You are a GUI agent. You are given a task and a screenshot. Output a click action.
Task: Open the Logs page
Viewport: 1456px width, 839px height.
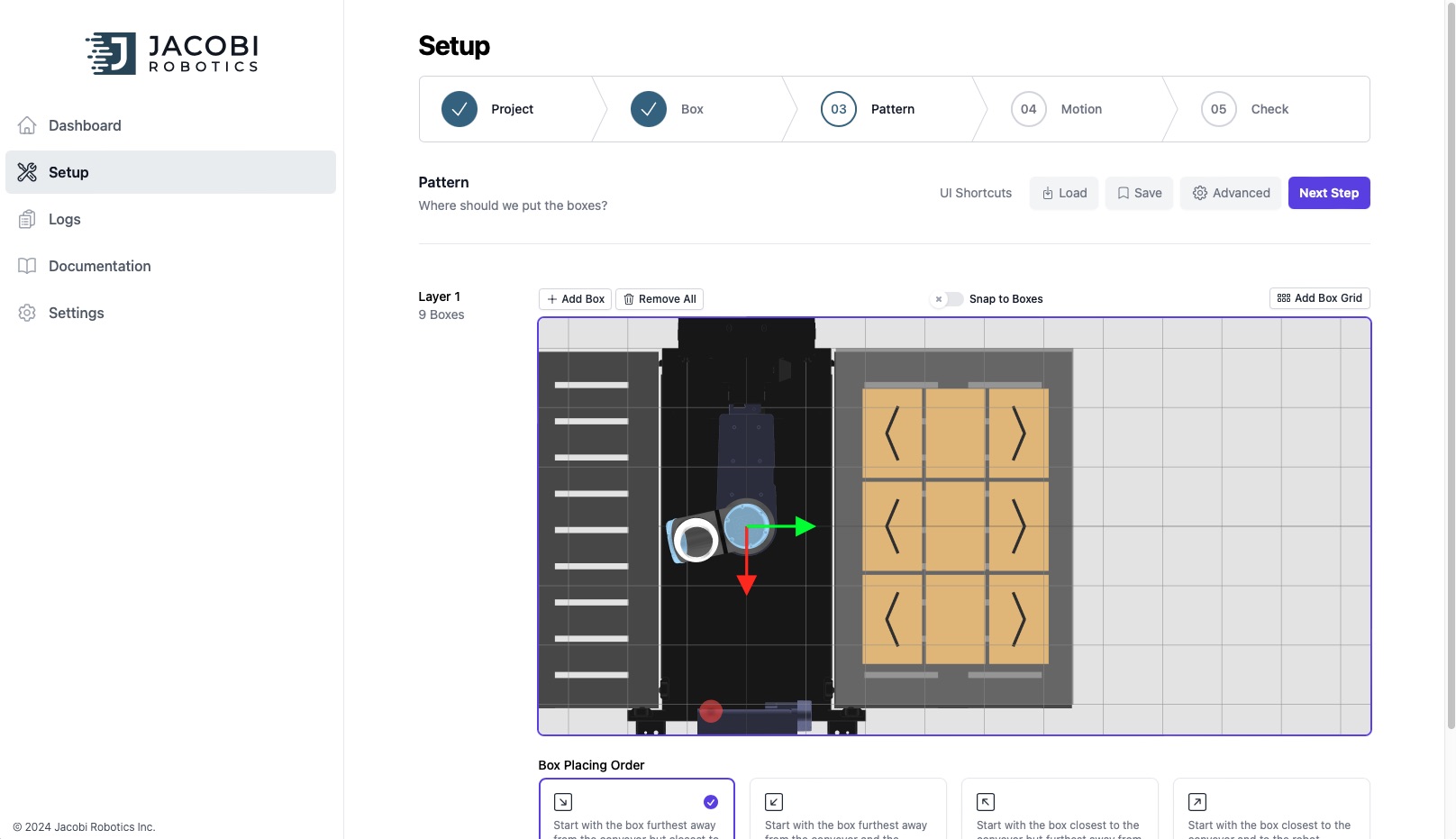pyautogui.click(x=170, y=219)
